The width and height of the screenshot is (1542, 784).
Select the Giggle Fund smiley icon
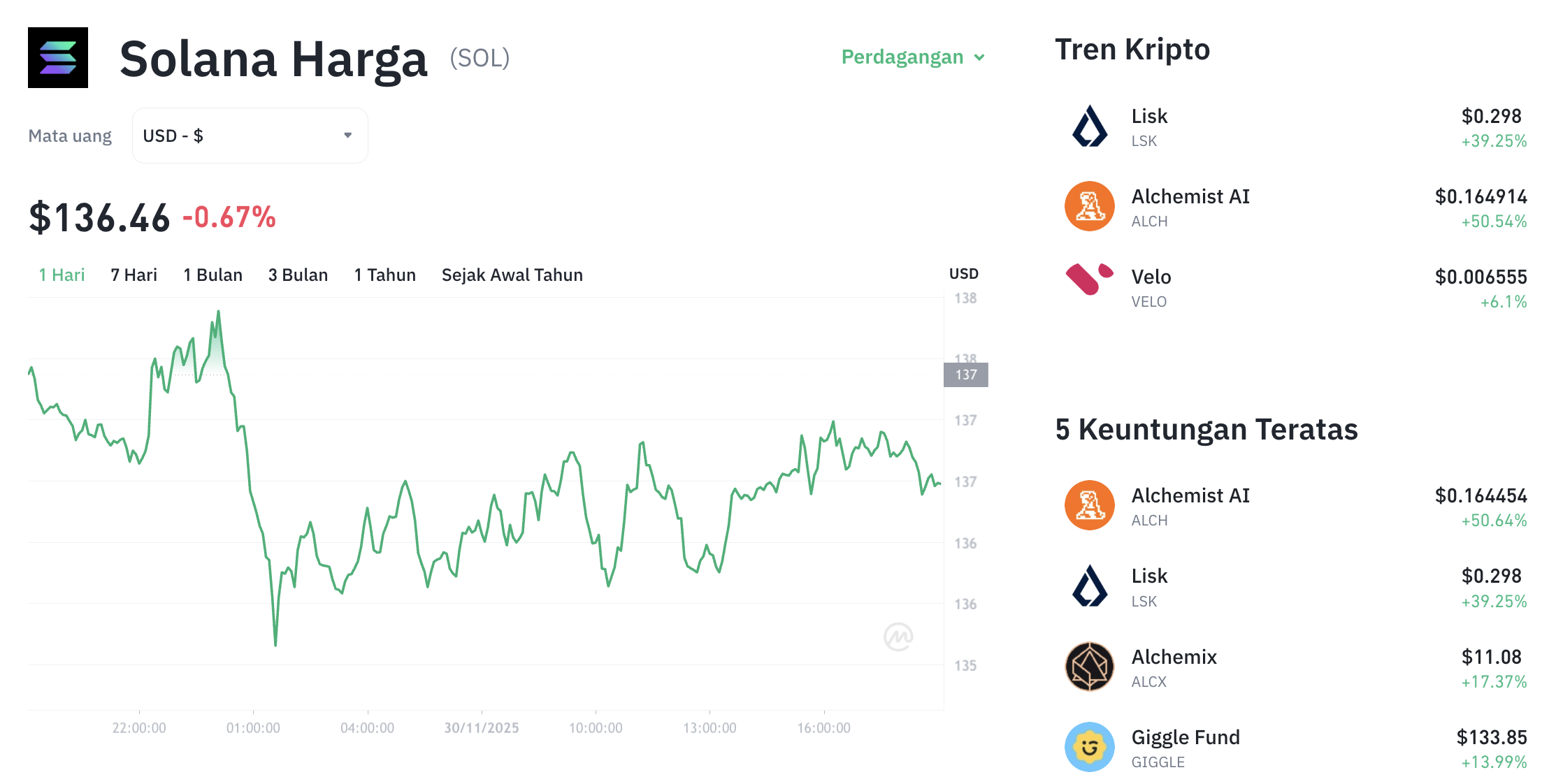coord(1088,747)
